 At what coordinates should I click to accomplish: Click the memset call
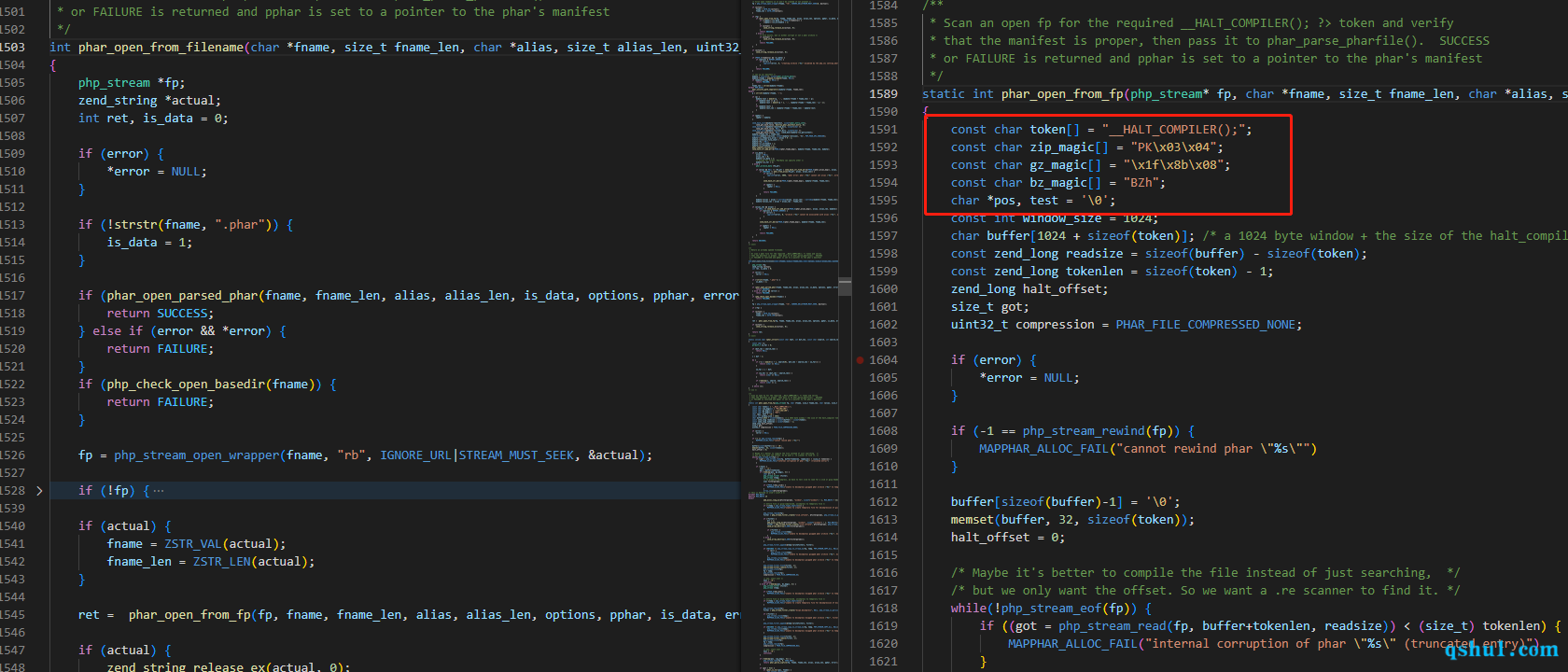coord(1072,519)
